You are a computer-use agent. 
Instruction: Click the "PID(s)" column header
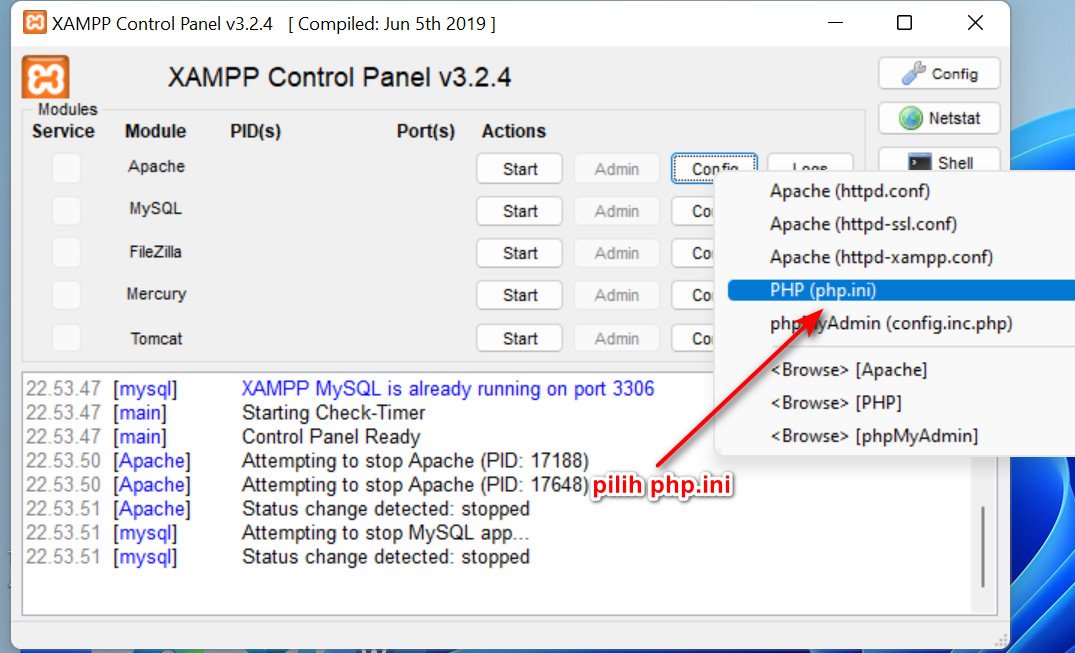click(x=256, y=131)
